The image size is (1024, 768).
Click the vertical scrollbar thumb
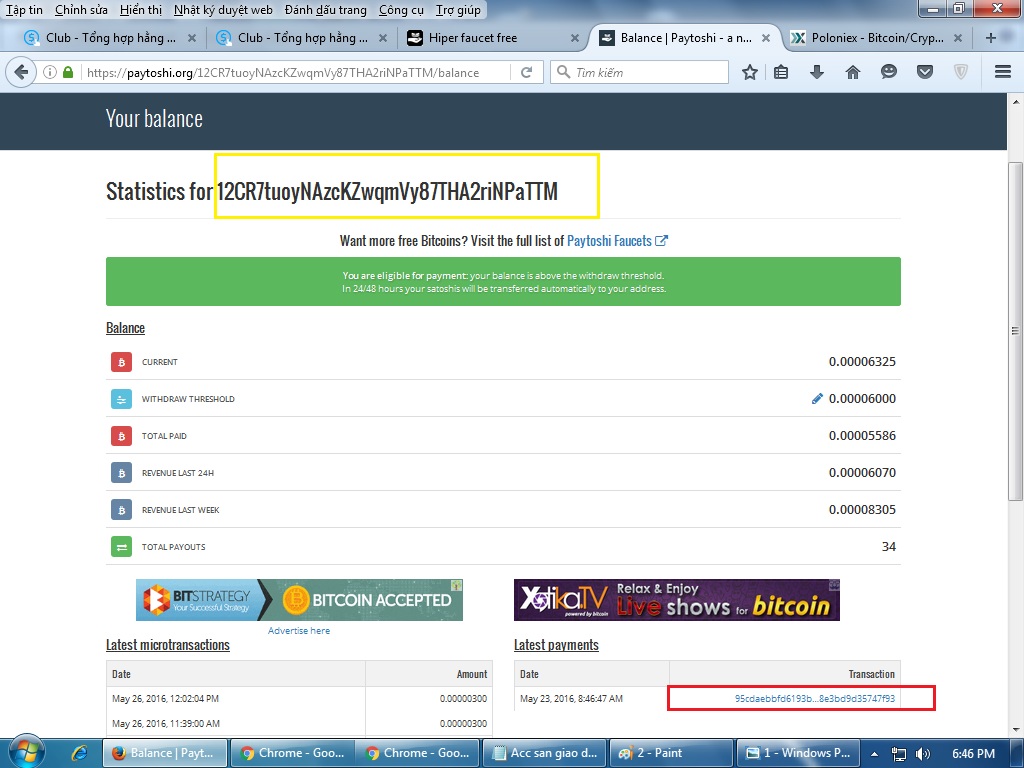pos(1016,331)
